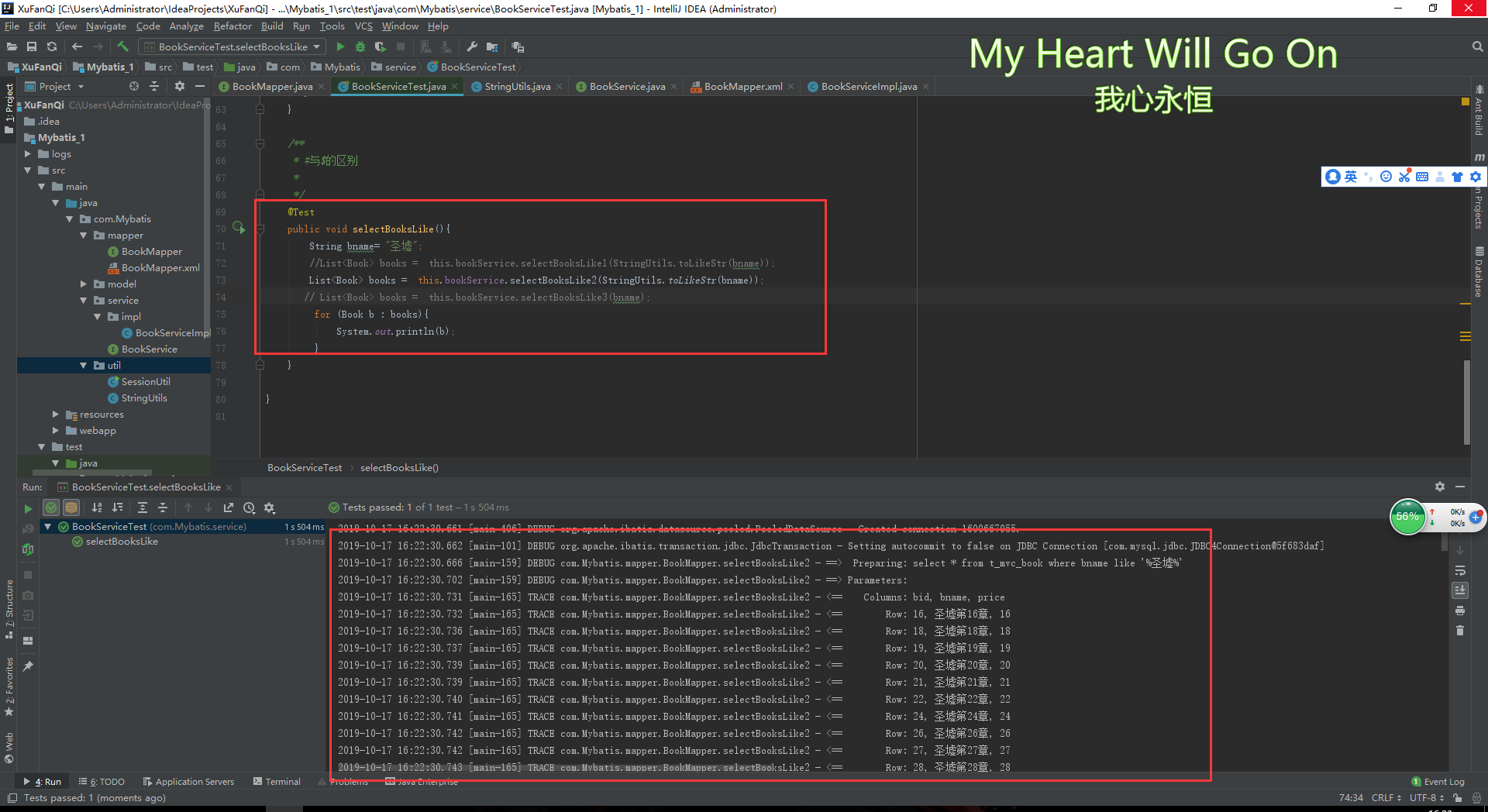Export test results icon in Run panel
The width and height of the screenshot is (1488, 812).
pyautogui.click(x=229, y=508)
